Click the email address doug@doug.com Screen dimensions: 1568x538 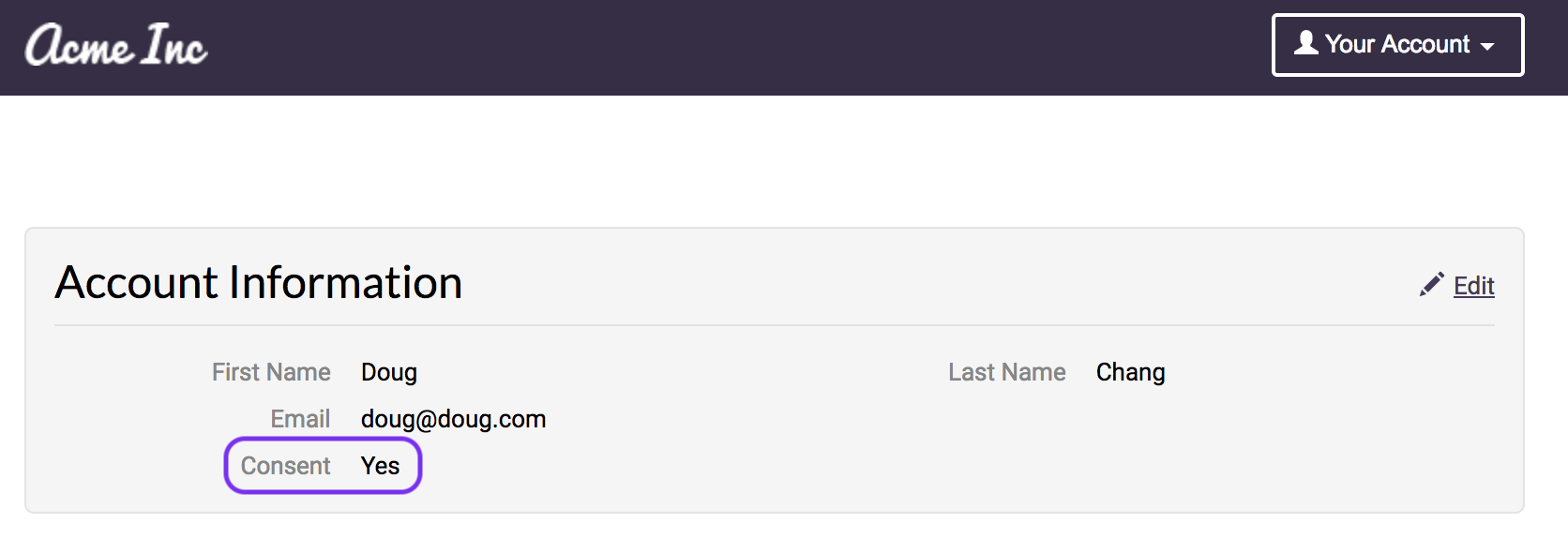click(453, 419)
